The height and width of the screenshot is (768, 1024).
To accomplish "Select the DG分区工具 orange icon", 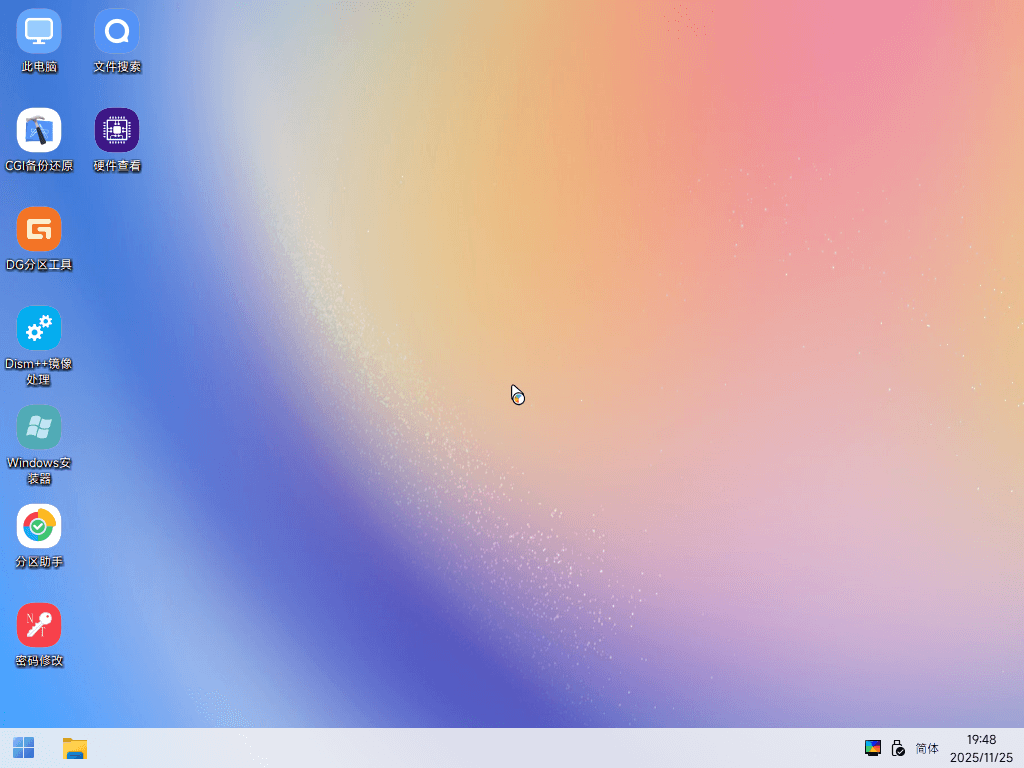I will coord(39,229).
